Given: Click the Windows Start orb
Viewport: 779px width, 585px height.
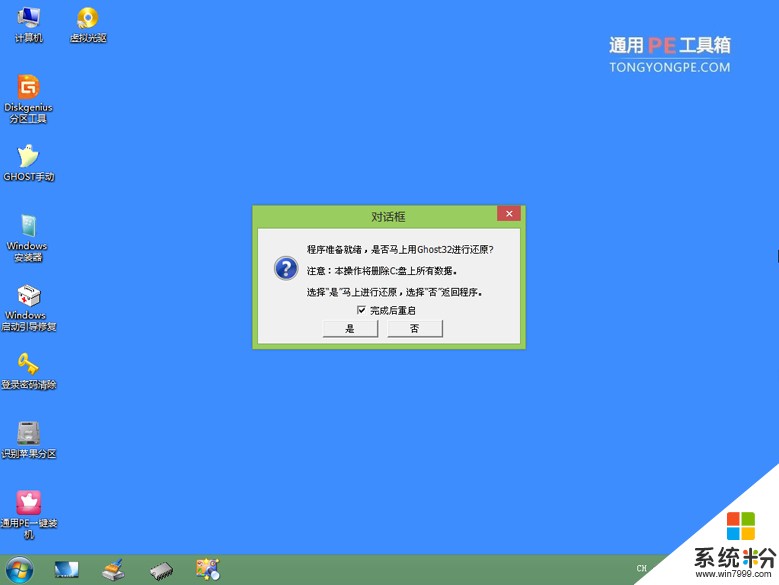Looking at the screenshot, I should pyautogui.click(x=19, y=570).
